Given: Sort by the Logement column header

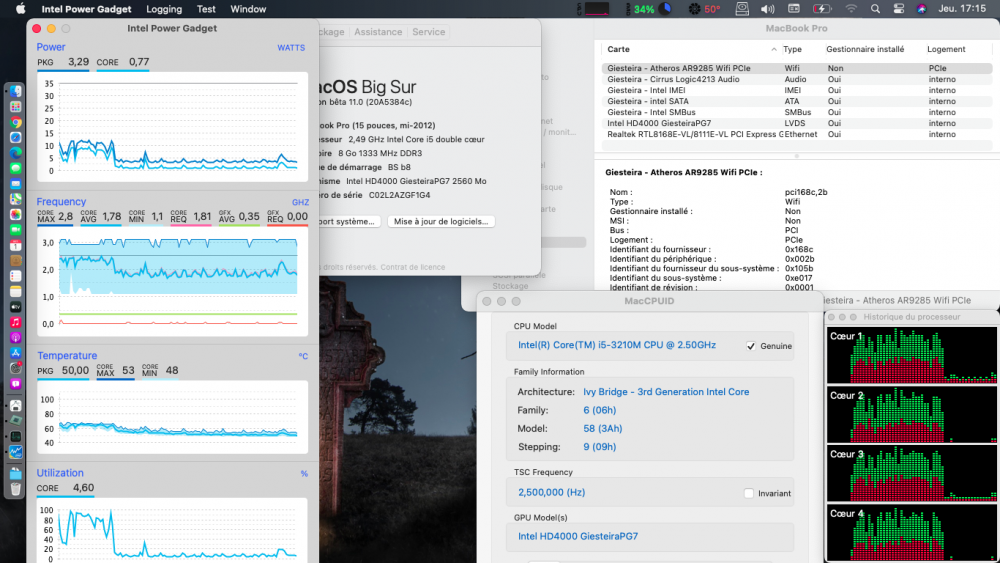Looking at the screenshot, I should (946, 49).
